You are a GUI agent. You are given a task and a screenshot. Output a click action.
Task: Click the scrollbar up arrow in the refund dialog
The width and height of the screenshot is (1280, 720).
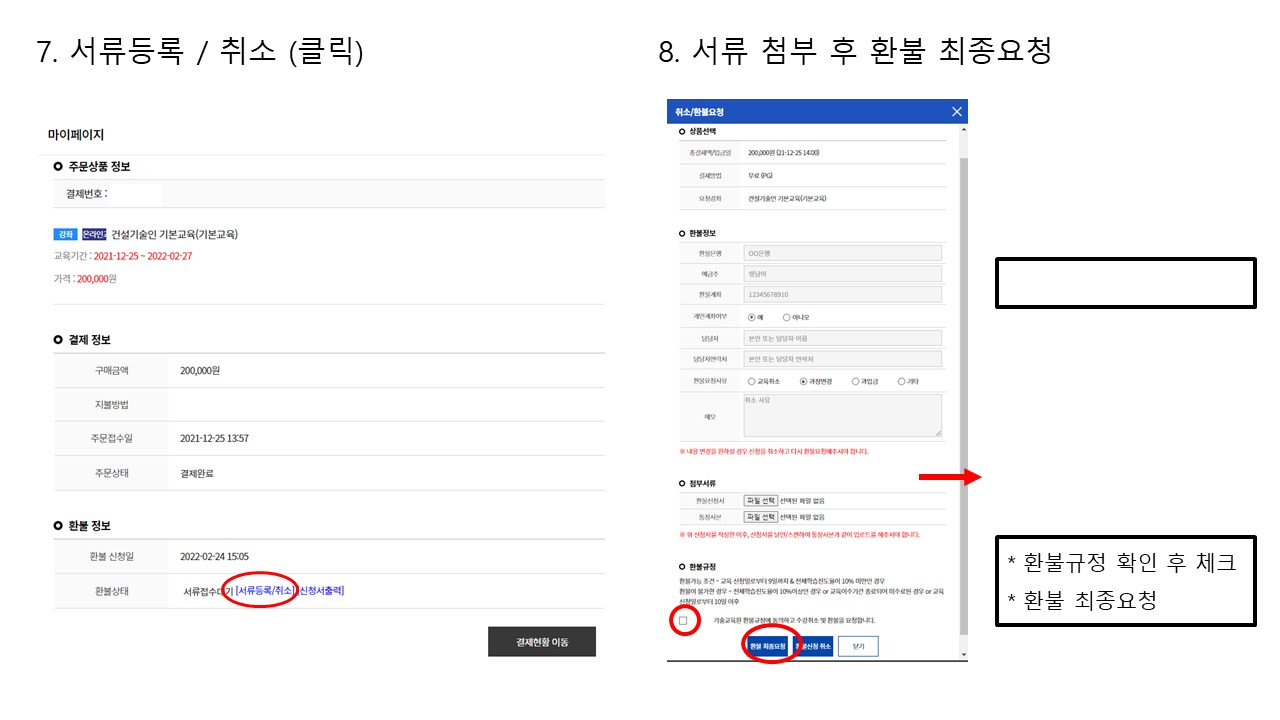pyautogui.click(x=963, y=130)
